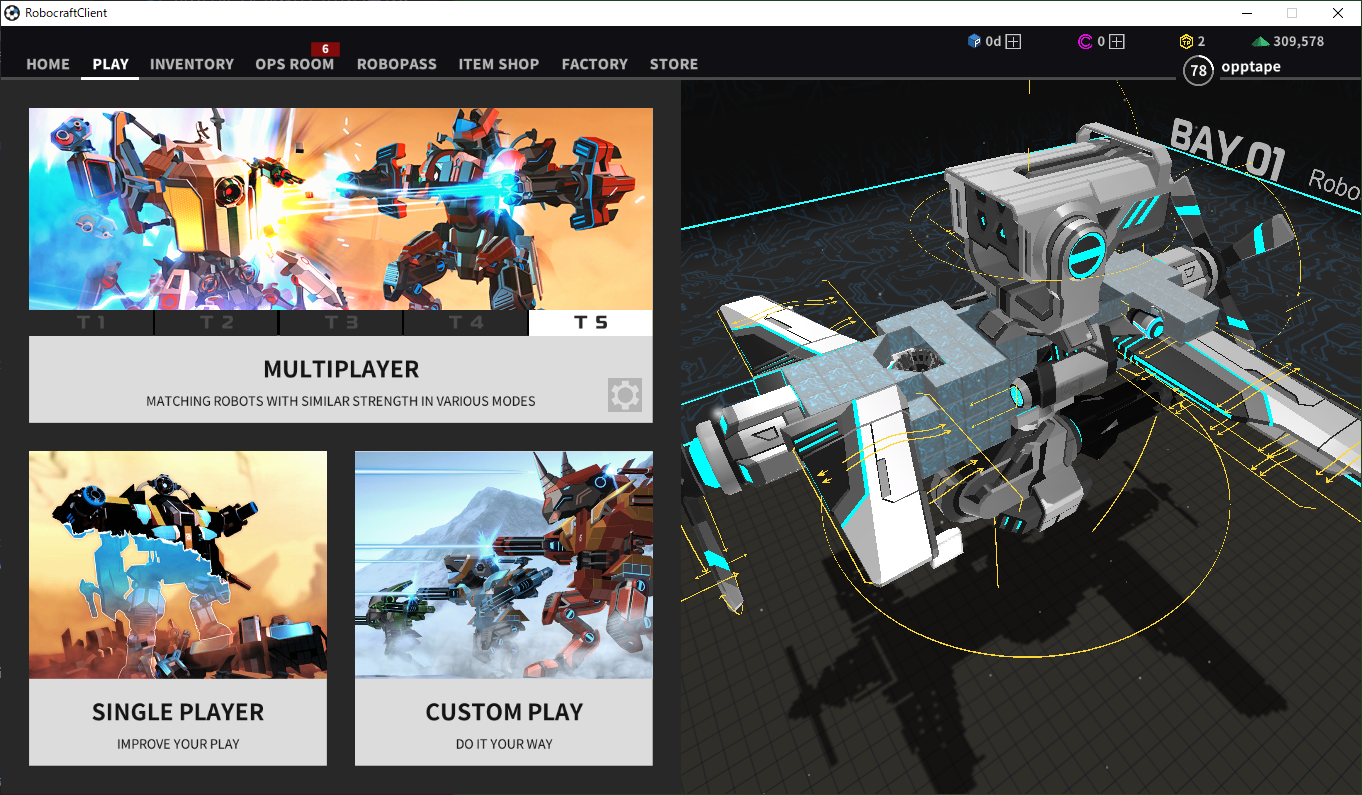Open the opptape player profile
This screenshot has width=1362, height=795.
[x=1251, y=67]
